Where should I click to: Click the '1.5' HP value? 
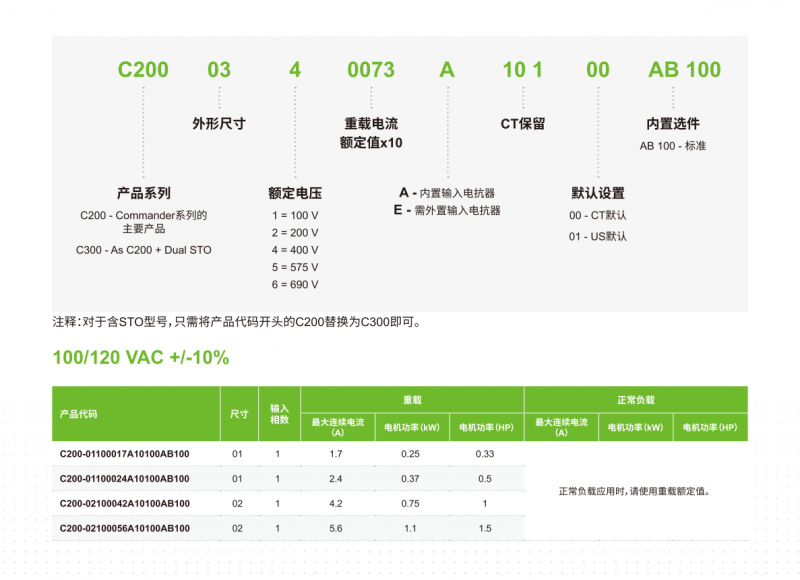pos(485,528)
